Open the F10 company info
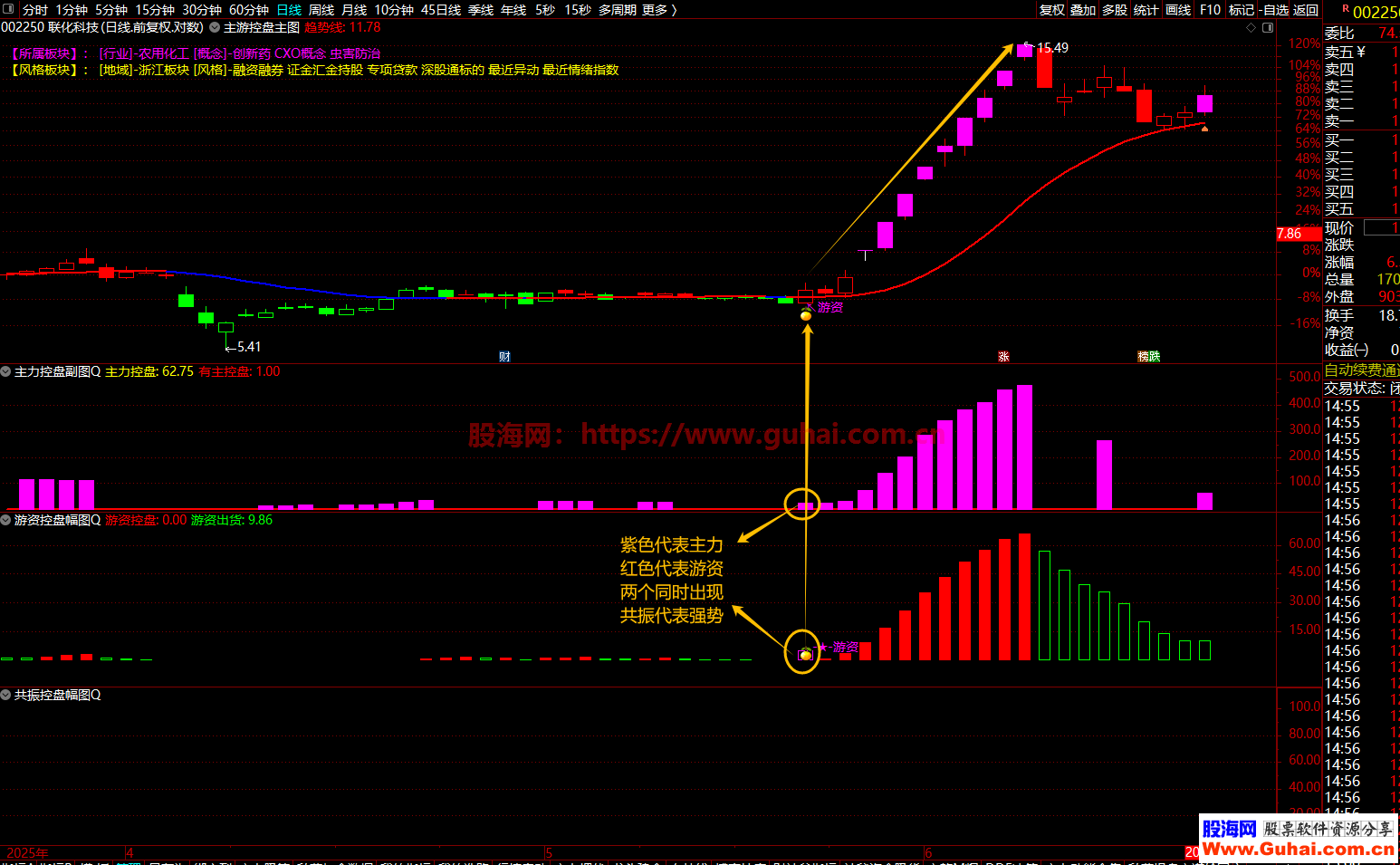The height and width of the screenshot is (865, 1400). click(1210, 10)
